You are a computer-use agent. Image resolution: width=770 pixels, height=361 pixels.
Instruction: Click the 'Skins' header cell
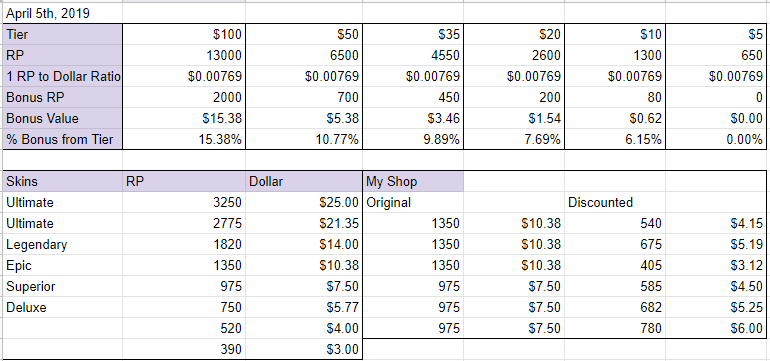click(x=62, y=182)
